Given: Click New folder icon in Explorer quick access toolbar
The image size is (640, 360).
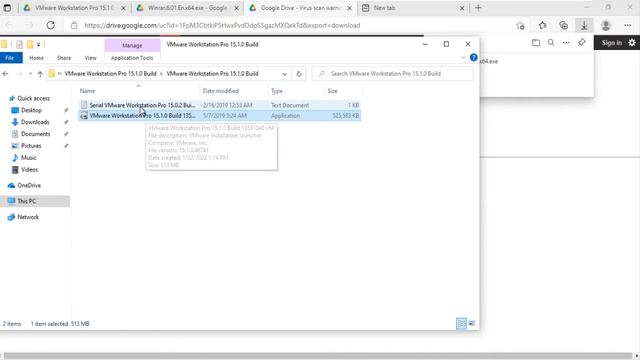Looking at the screenshot, I should [30, 44].
